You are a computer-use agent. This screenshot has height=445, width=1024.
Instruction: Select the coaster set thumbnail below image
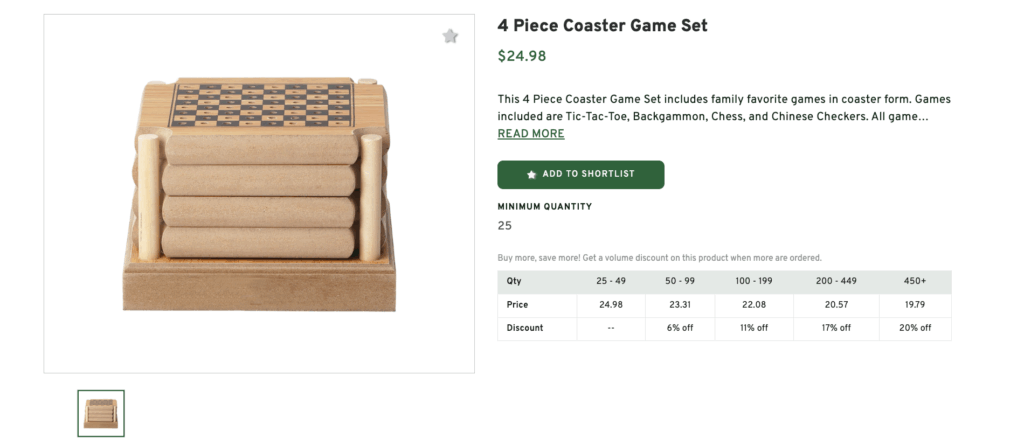(101, 413)
